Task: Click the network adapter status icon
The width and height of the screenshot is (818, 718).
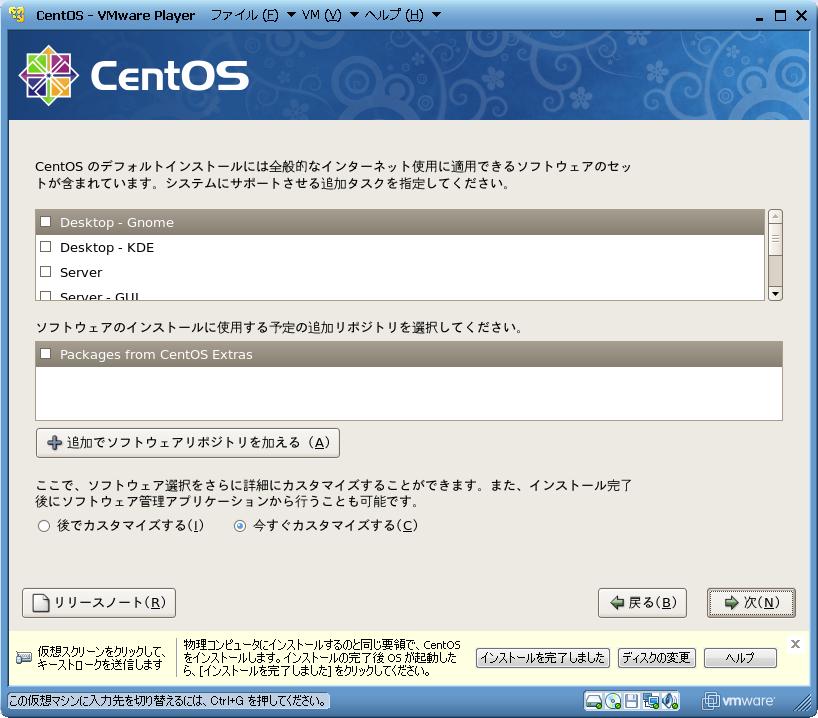Action: pos(651,700)
